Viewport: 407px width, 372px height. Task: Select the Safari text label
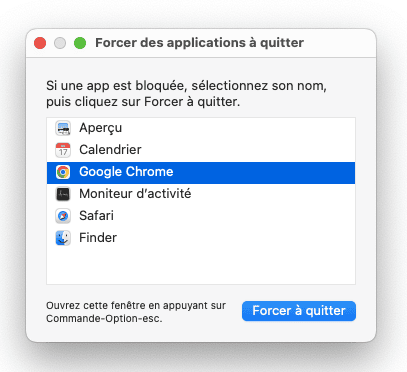(x=96, y=216)
